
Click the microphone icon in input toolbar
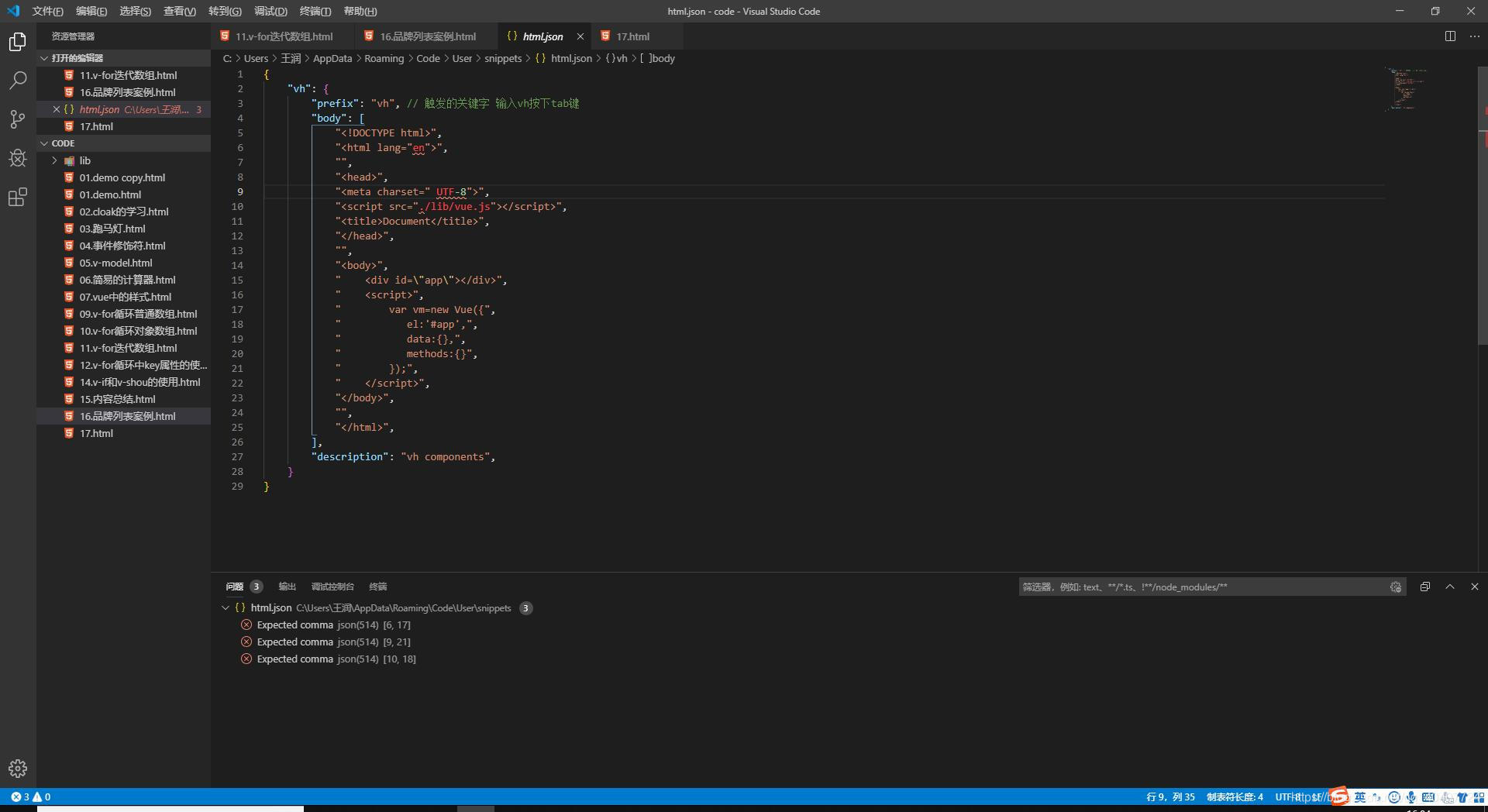pos(1411,797)
